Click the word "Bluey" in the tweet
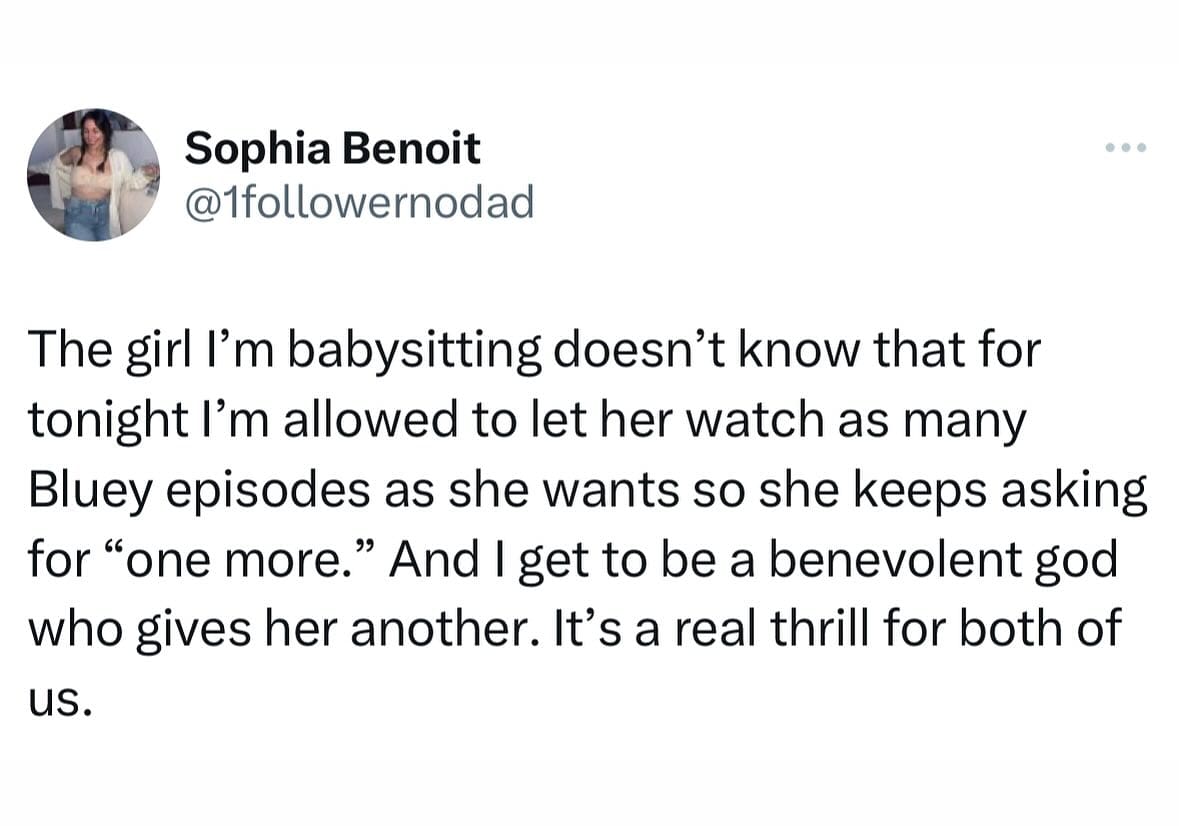 pos(84,491)
